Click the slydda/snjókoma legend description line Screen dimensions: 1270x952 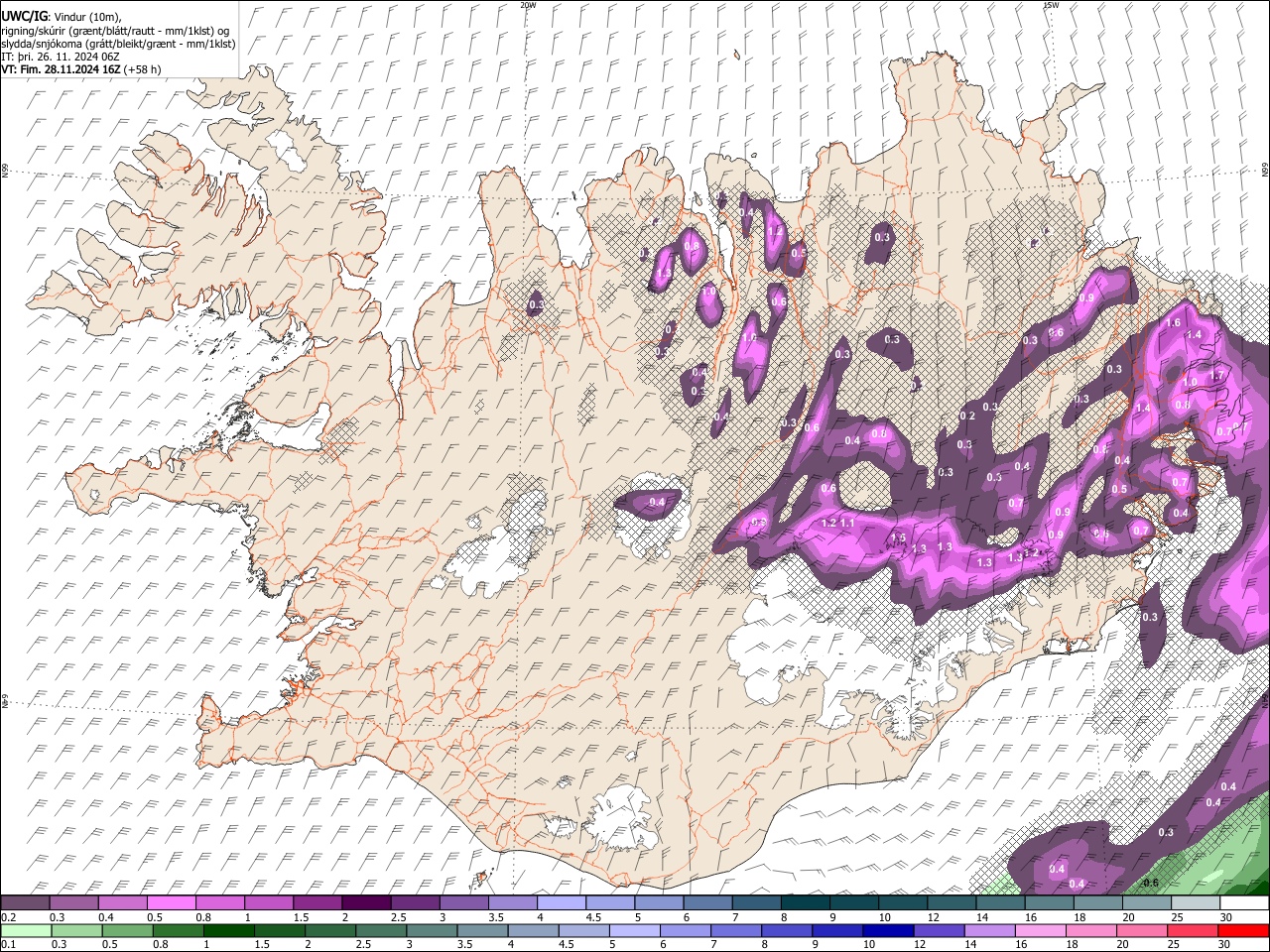tap(118, 44)
